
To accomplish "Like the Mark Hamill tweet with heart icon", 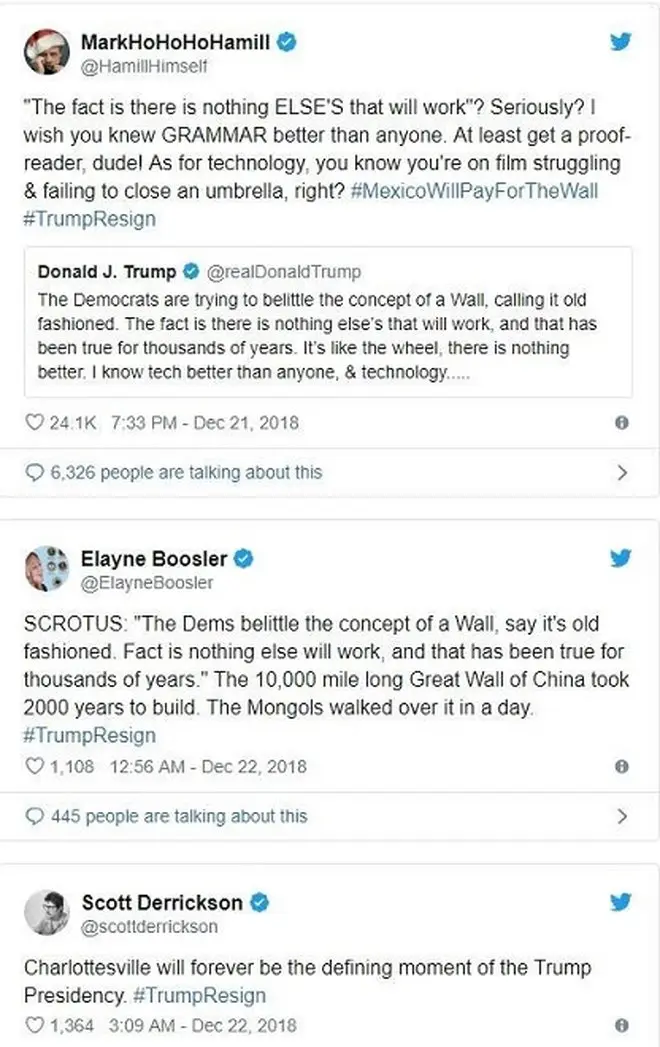I will [x=34, y=423].
